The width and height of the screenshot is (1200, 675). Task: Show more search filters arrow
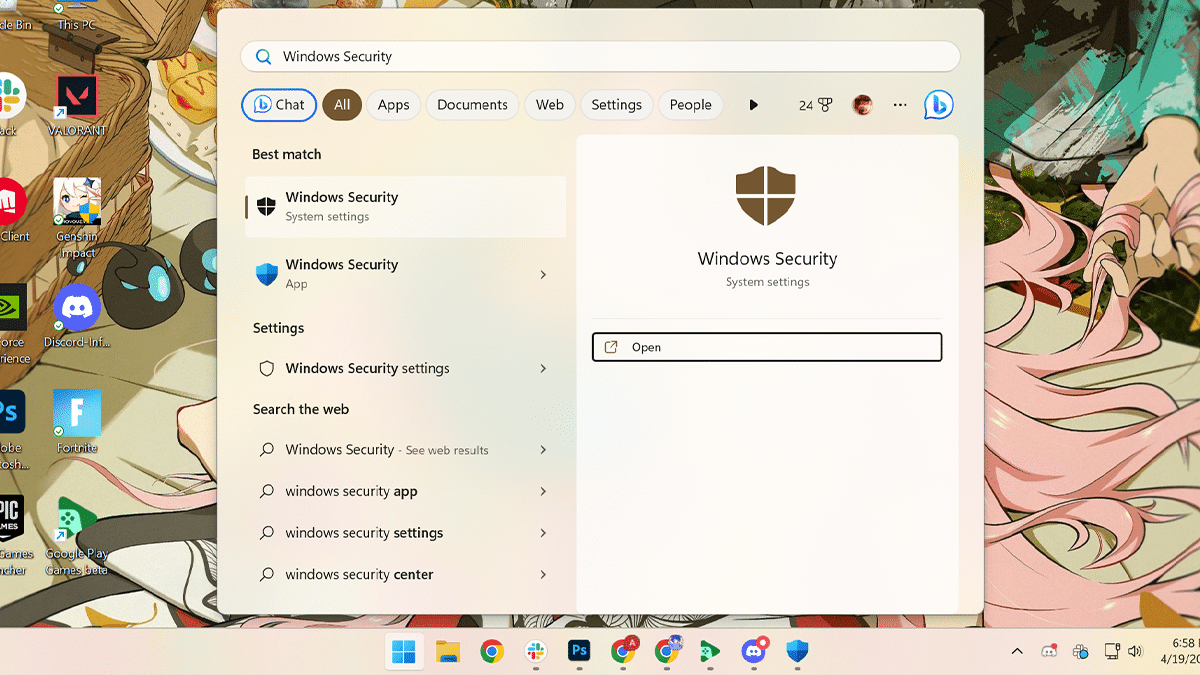[x=754, y=105]
